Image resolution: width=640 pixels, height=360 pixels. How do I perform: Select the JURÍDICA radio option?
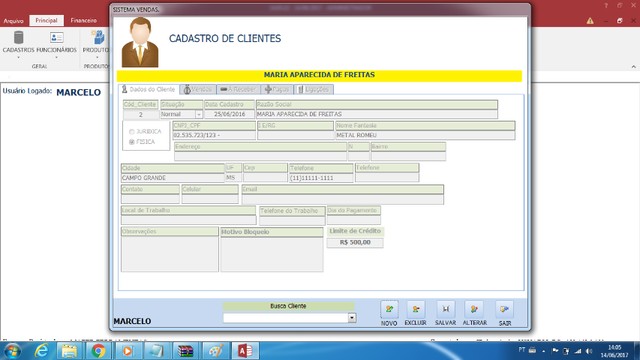point(131,131)
